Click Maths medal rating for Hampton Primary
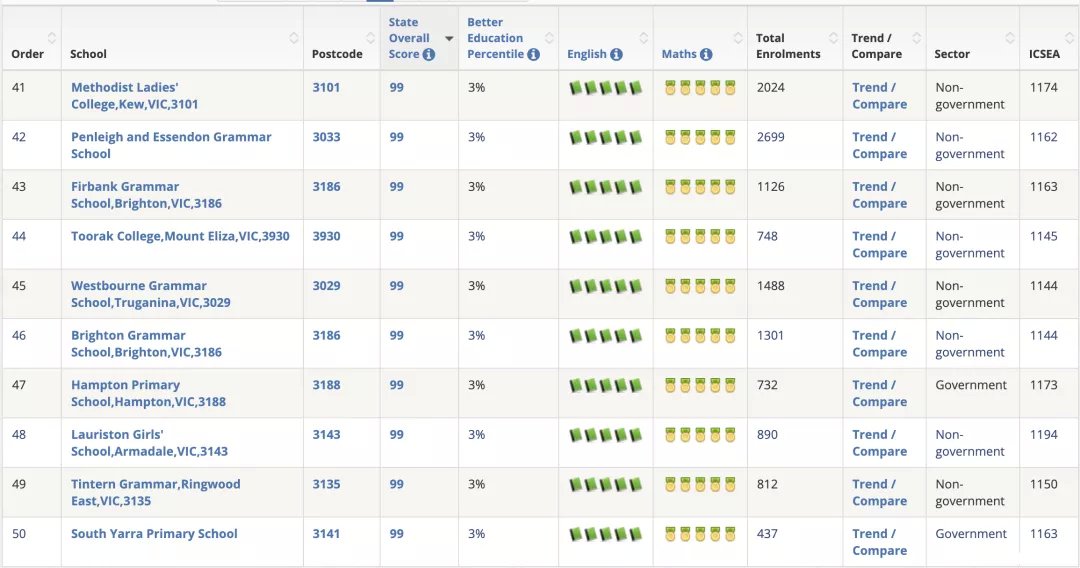The width and height of the screenshot is (1080, 568). pyautogui.click(x=700, y=386)
